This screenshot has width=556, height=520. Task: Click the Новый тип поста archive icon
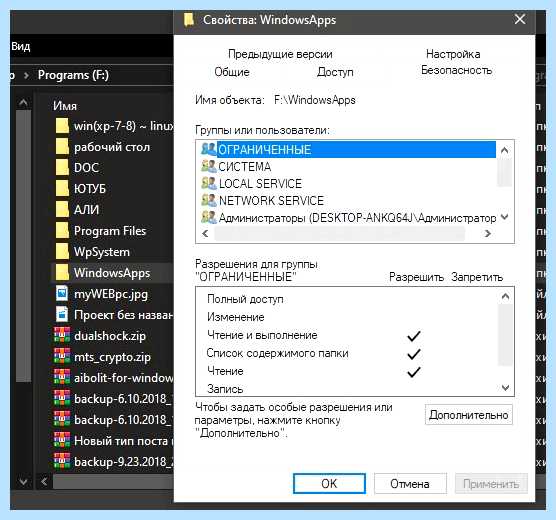coord(62,441)
